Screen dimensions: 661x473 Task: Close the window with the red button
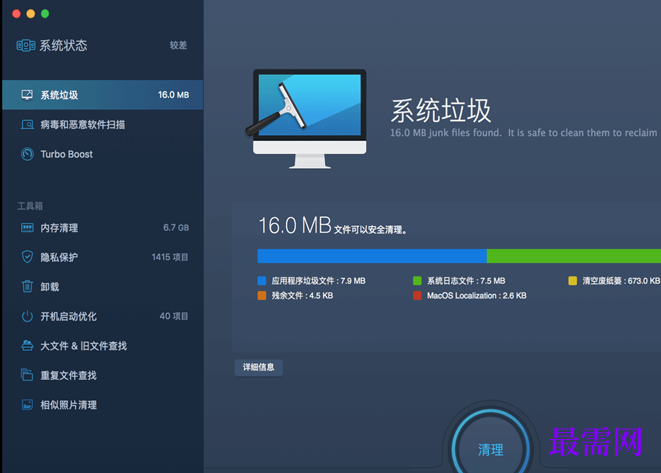pyautogui.click(x=16, y=14)
